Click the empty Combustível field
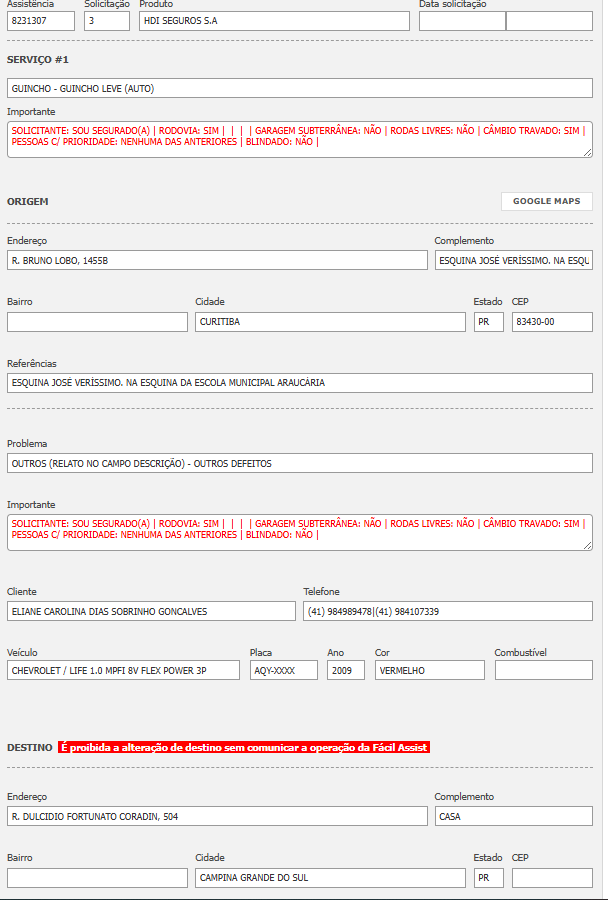The image size is (608, 900). 544,670
